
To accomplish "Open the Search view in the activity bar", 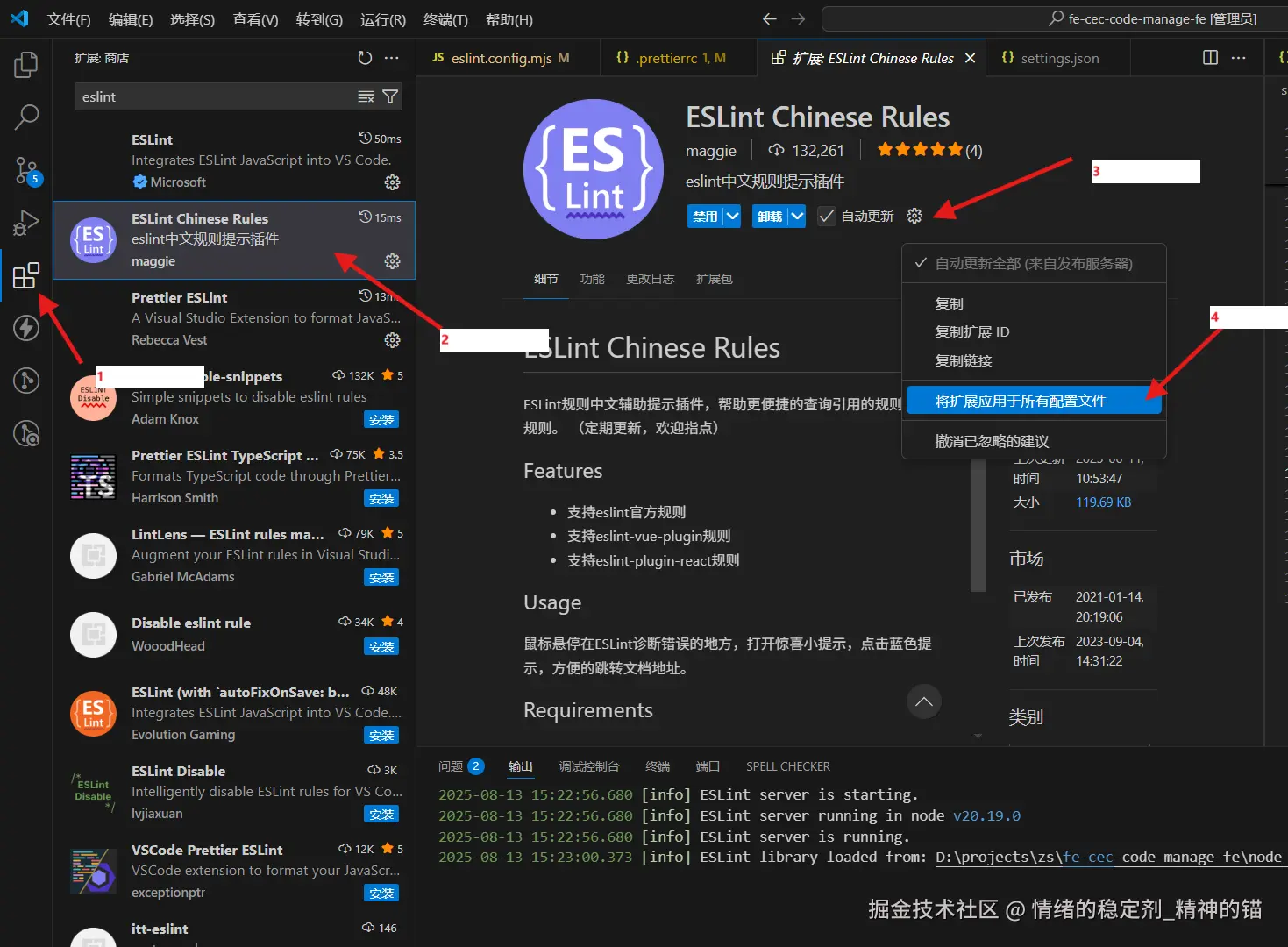I will 26,117.
